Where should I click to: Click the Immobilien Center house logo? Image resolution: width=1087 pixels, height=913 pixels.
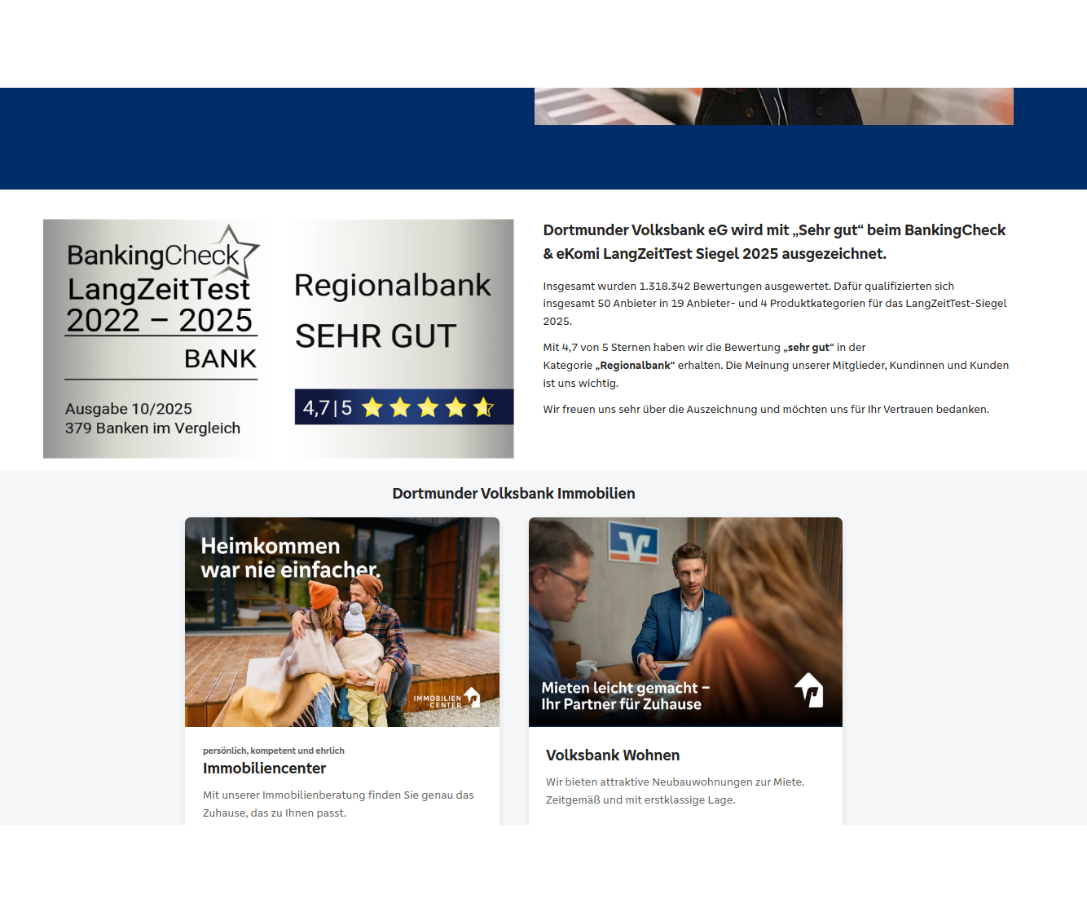pos(471,697)
